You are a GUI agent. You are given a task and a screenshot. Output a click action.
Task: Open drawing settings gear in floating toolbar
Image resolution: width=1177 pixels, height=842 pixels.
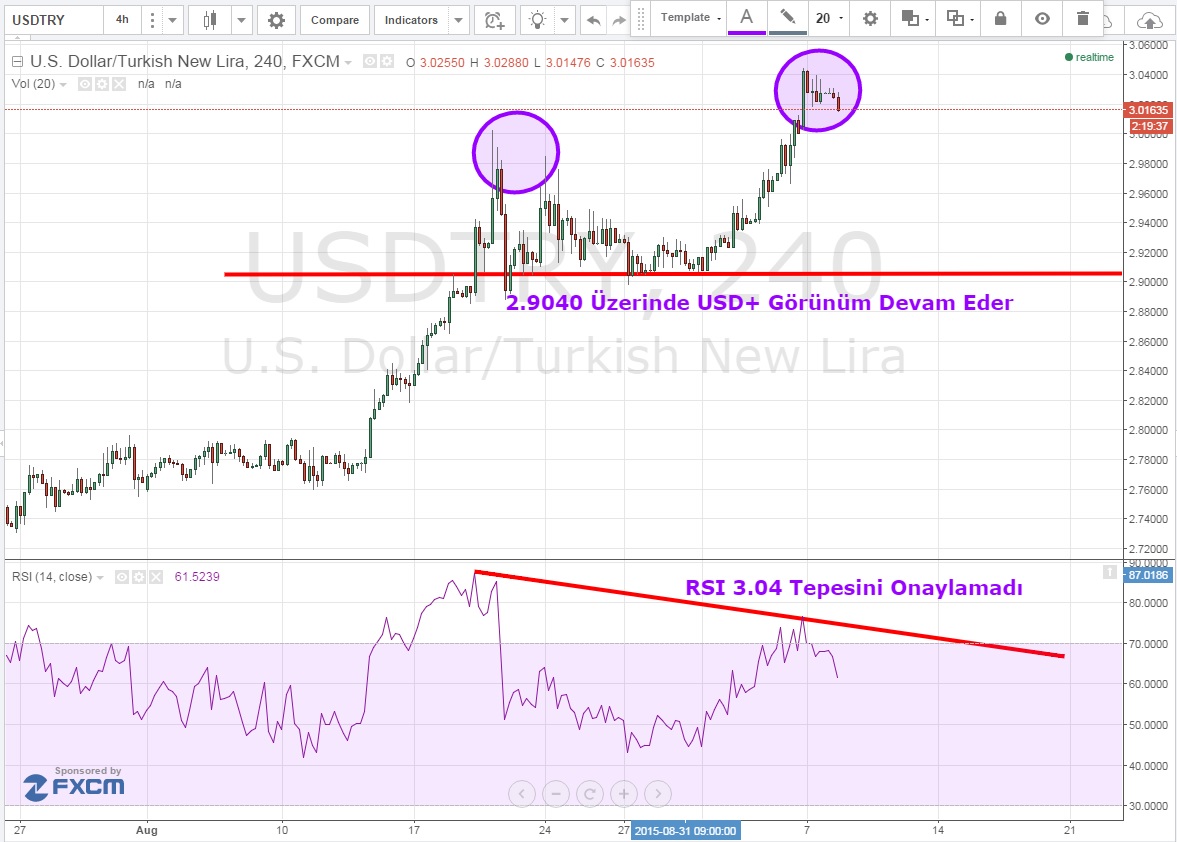pyautogui.click(x=870, y=18)
